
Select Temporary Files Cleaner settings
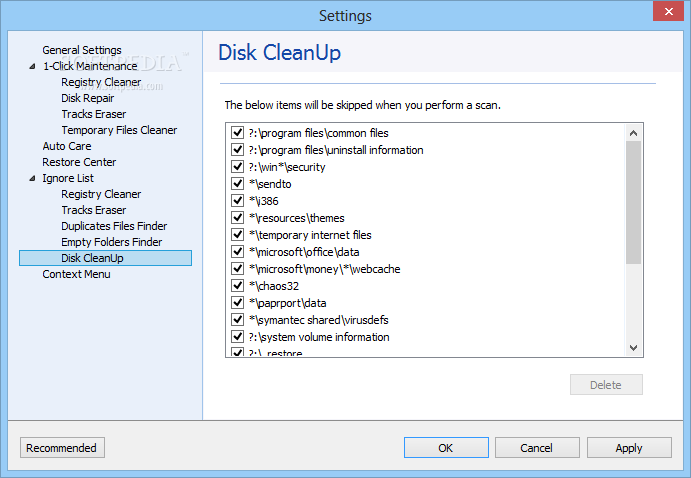[119, 130]
